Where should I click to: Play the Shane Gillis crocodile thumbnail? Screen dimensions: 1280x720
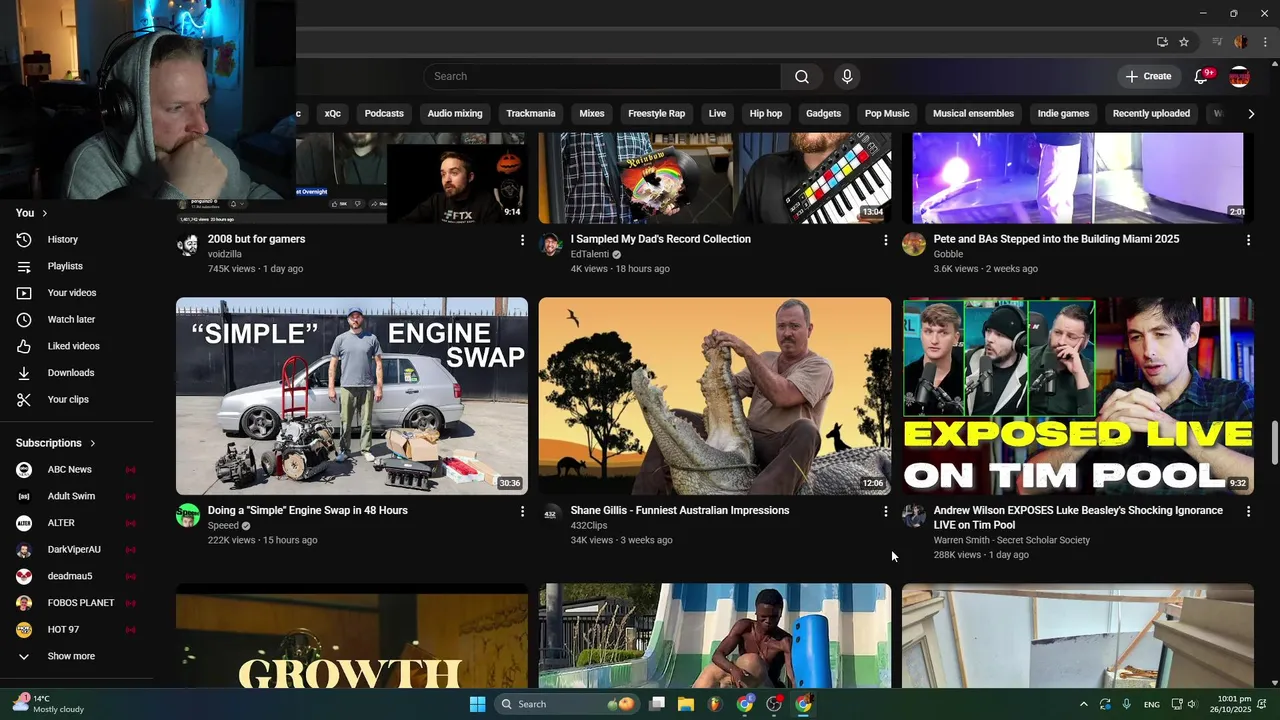715,396
